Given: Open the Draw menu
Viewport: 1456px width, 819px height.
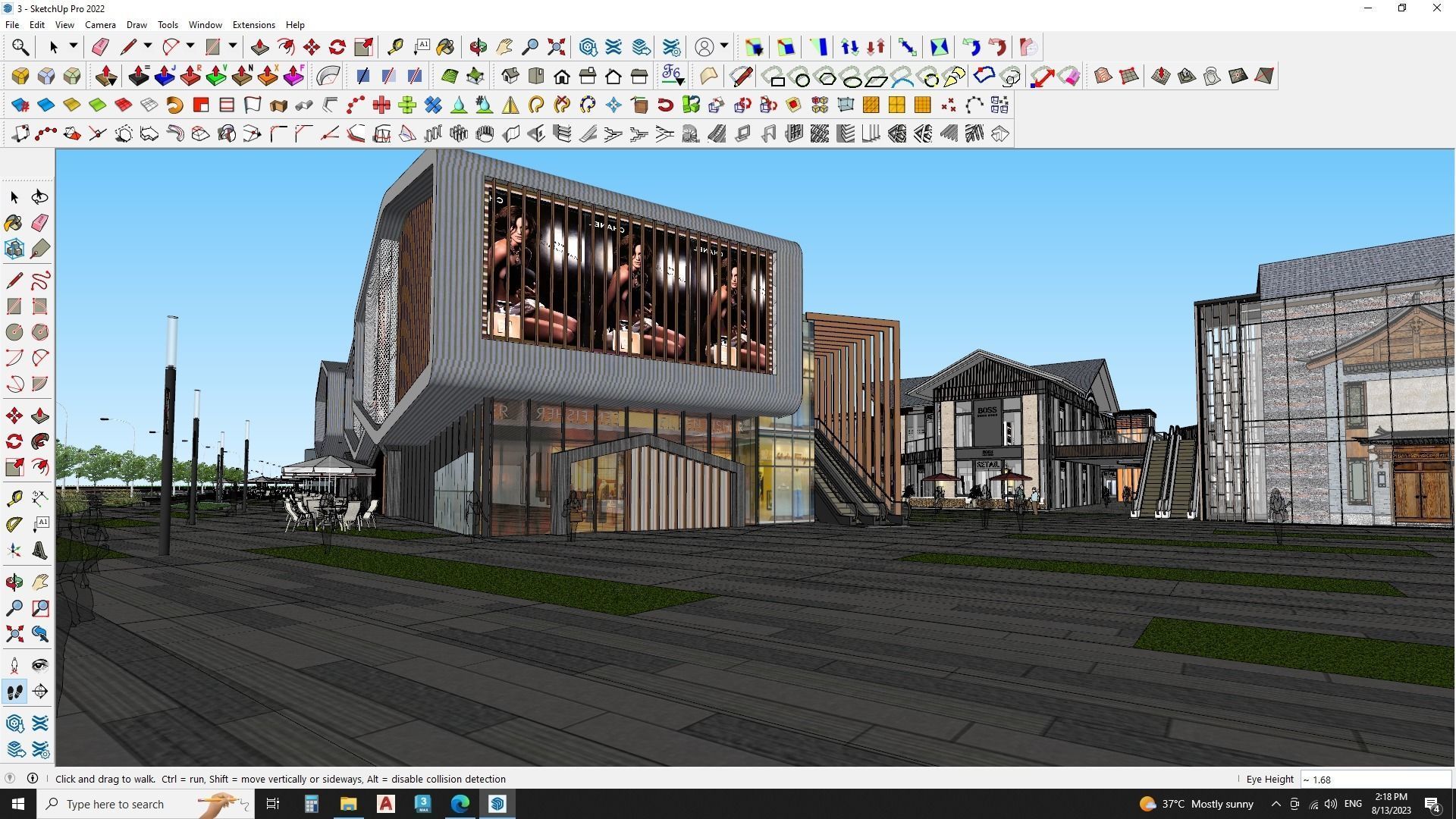Looking at the screenshot, I should (x=136, y=25).
